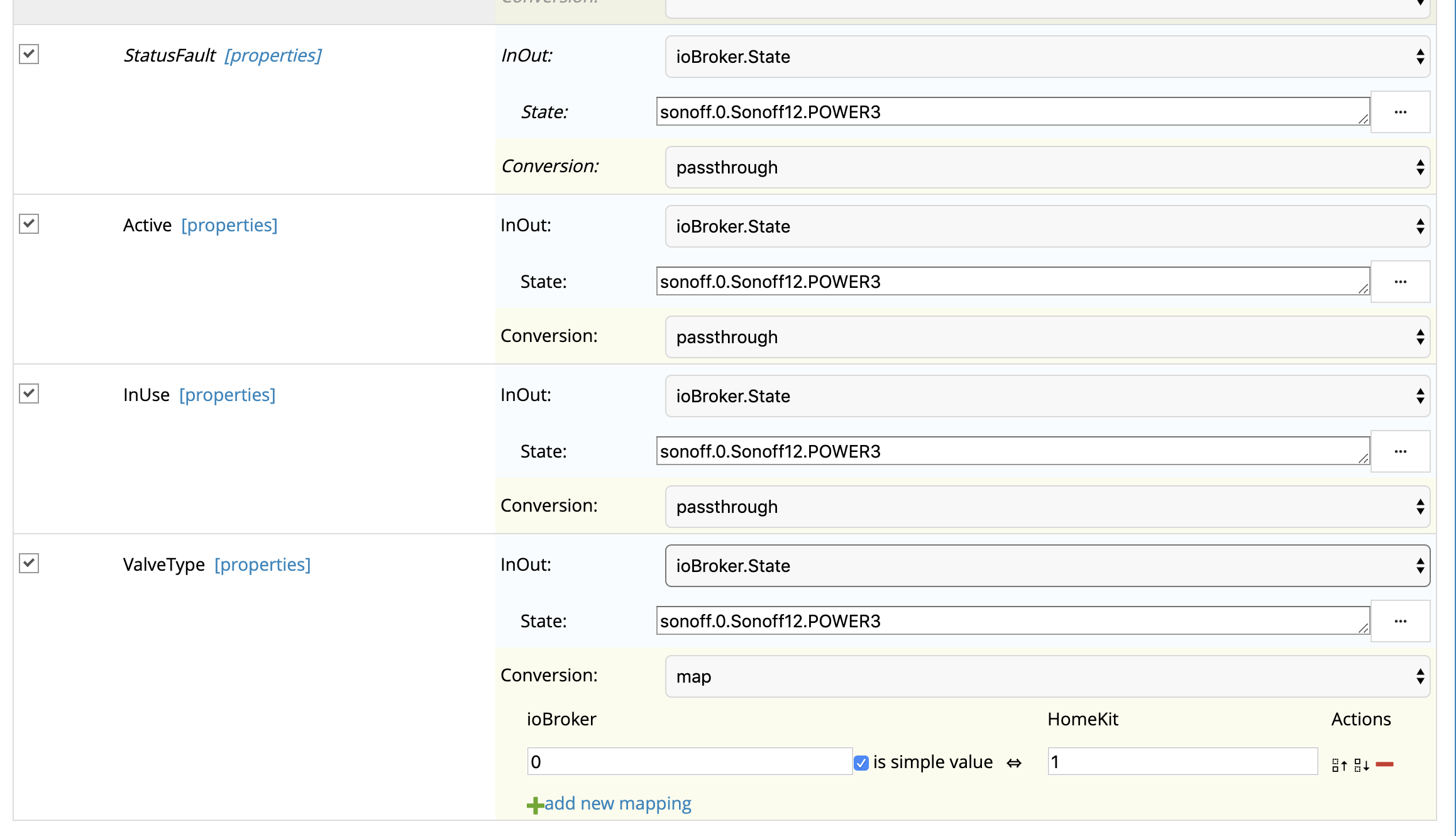Open ValveType Conversion map dropdown
Viewport: 1456px width, 836px height.
pos(1047,676)
